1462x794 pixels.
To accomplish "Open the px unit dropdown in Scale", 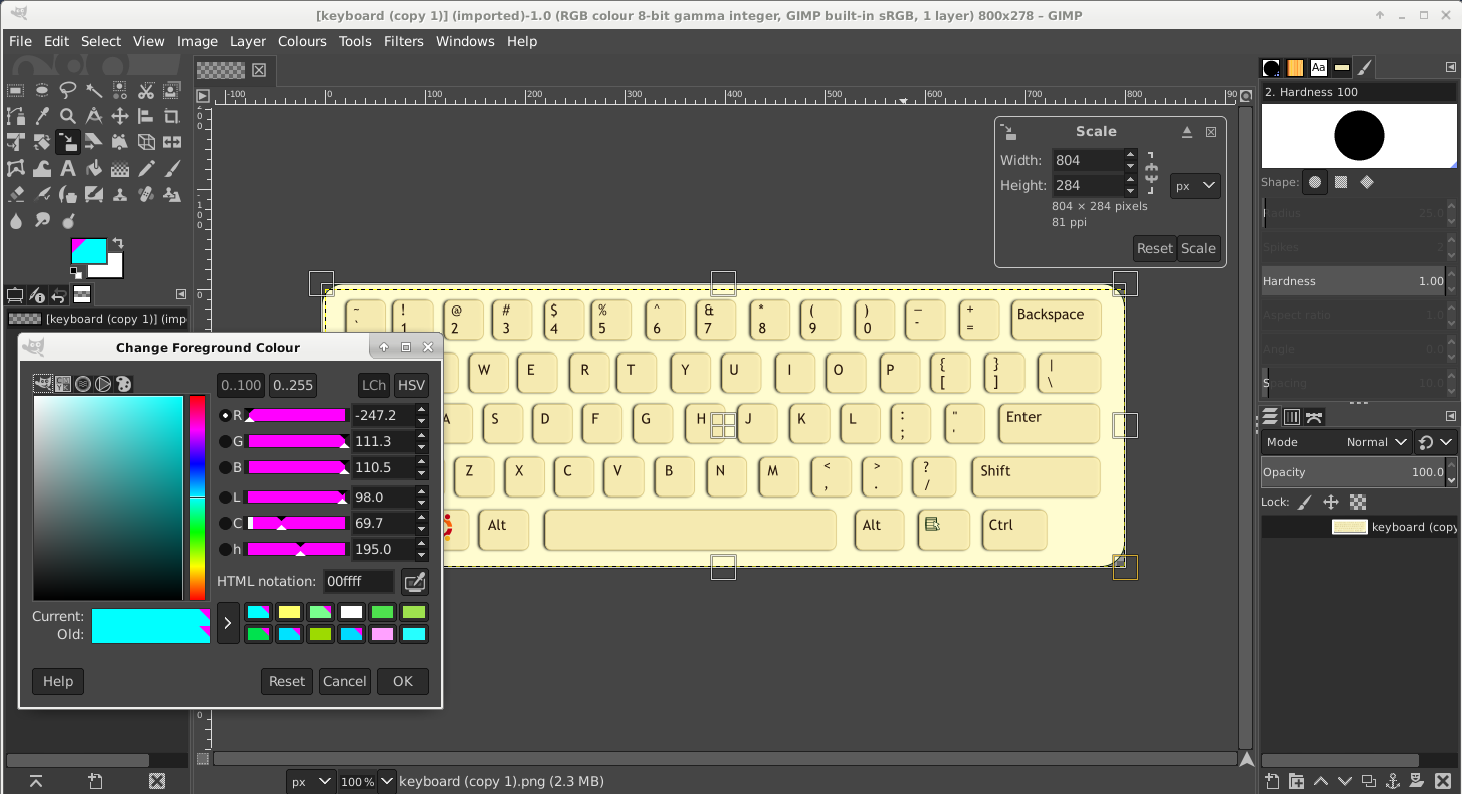I will 1195,186.
